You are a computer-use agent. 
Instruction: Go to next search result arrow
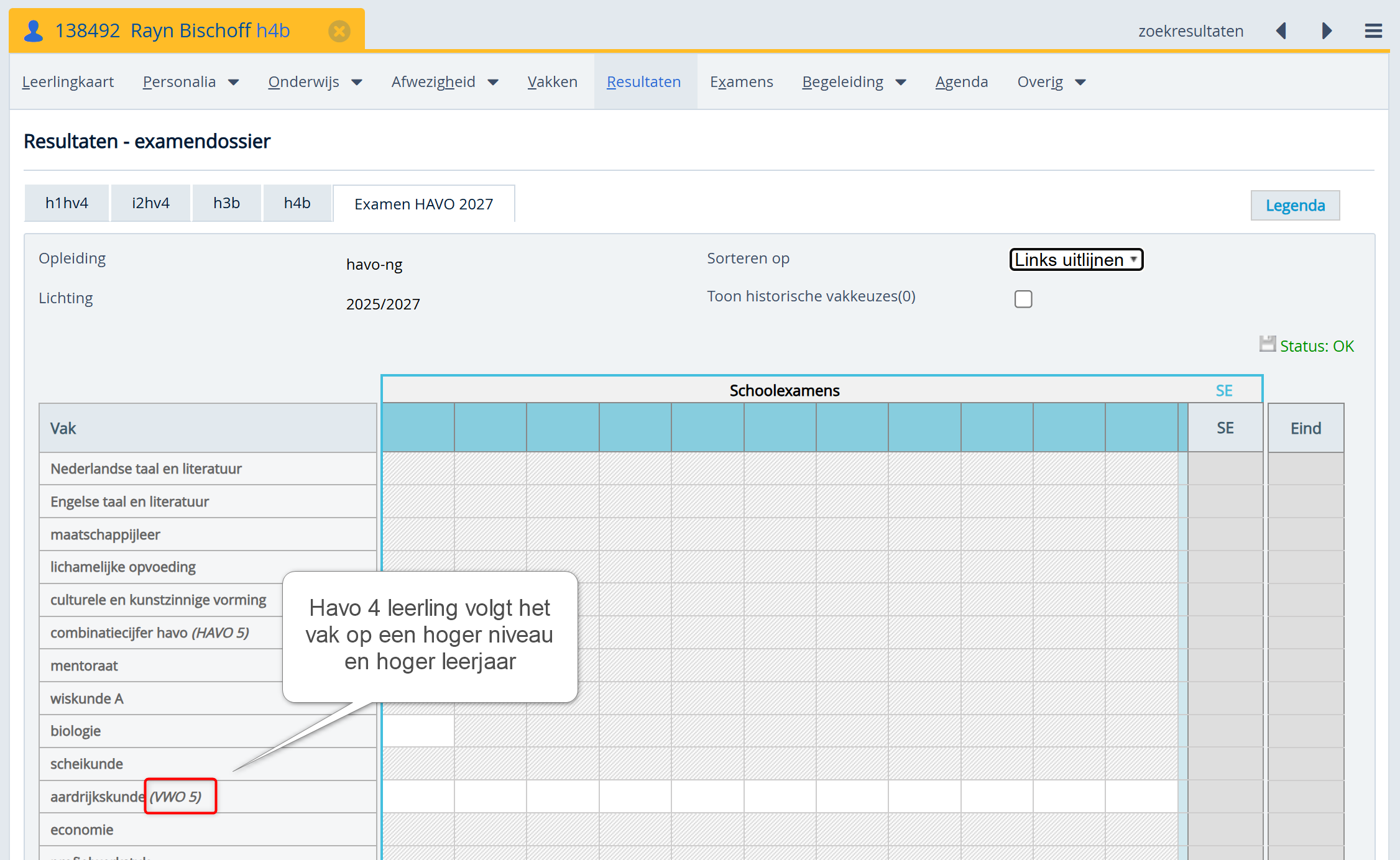click(1327, 31)
